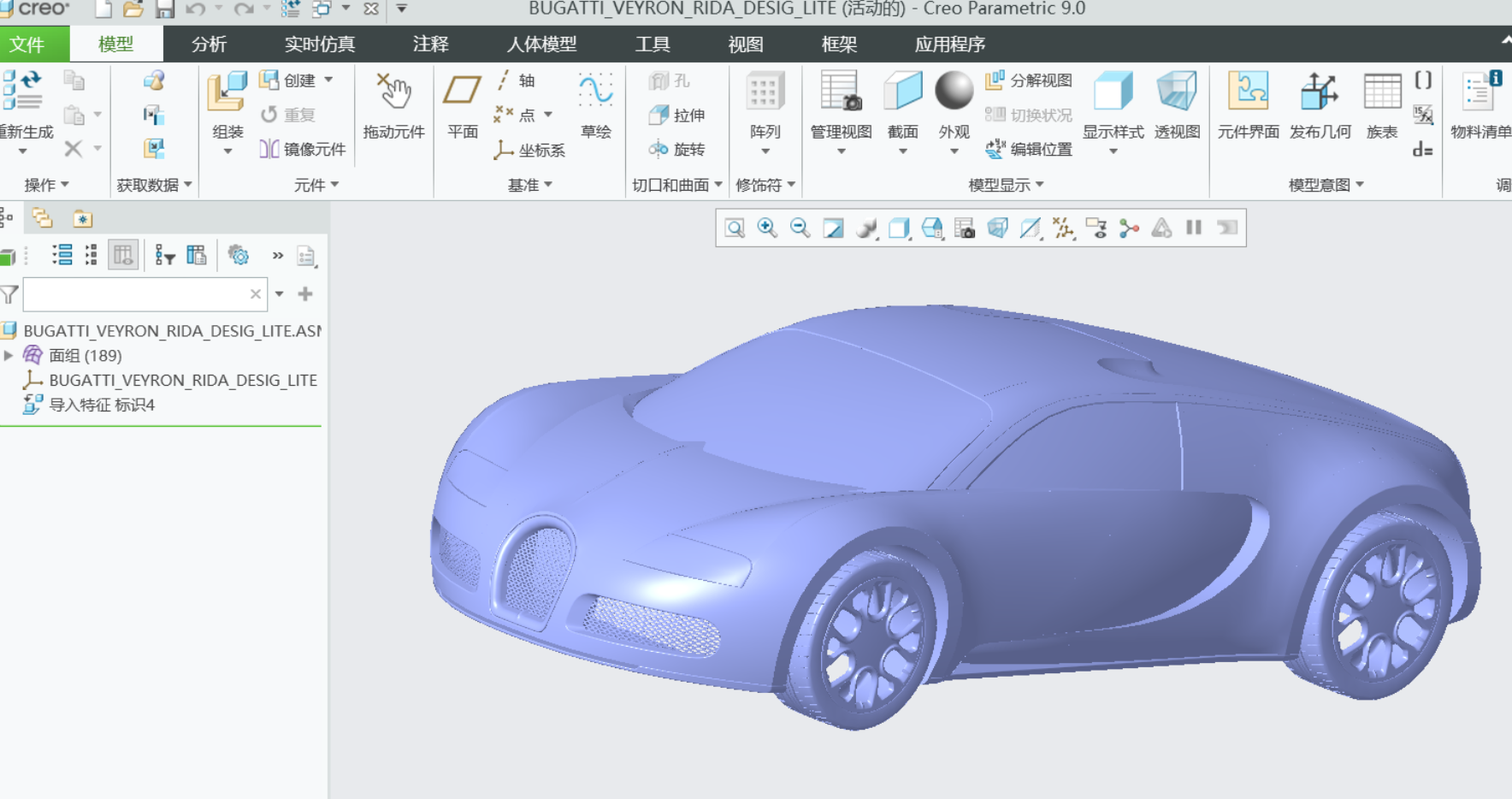Viewport: 1512px width, 799px height.
Task: Open the model tree settings gear icon
Action: [x=239, y=255]
